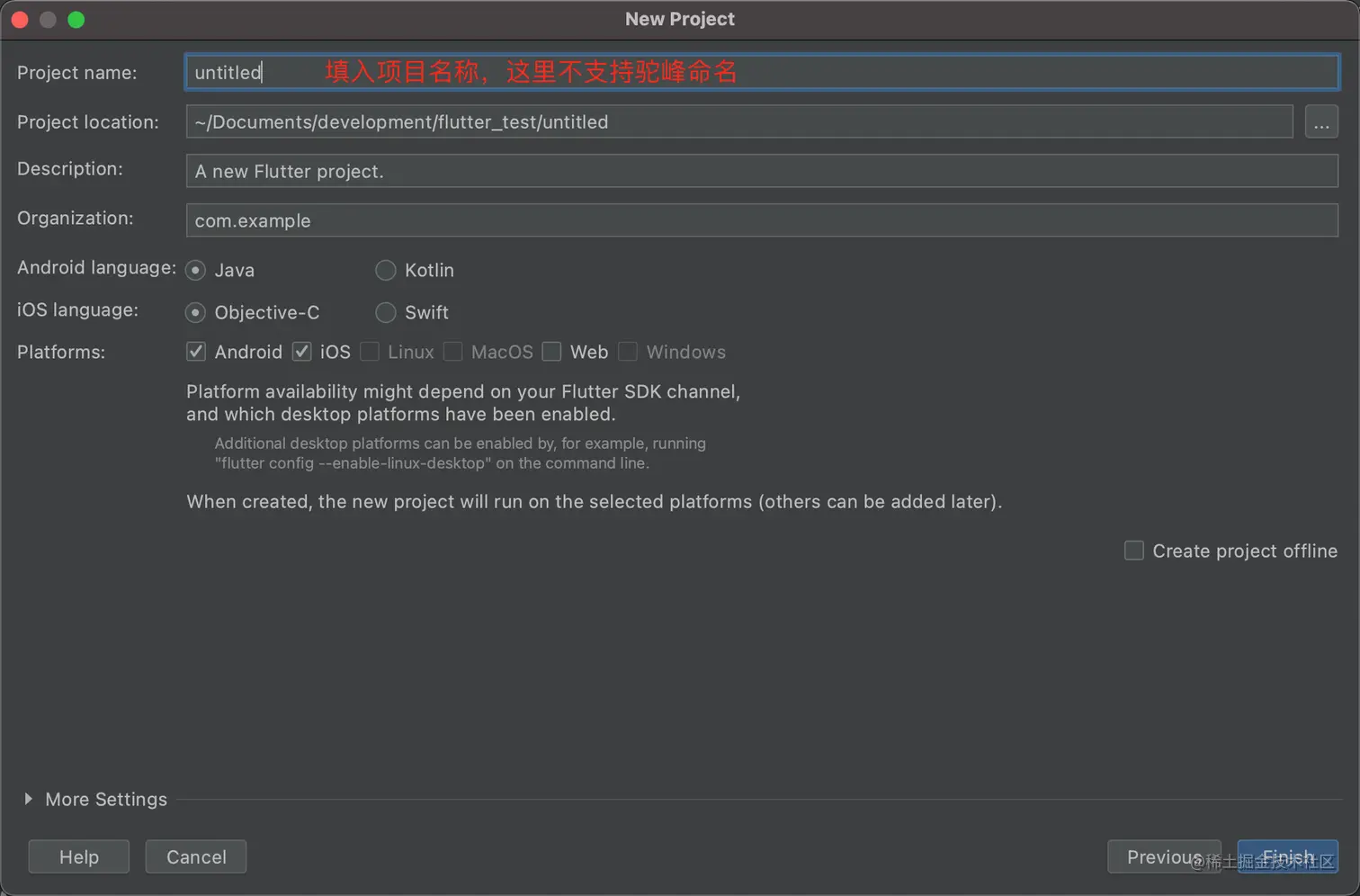Click the "iOS language:" label
The height and width of the screenshot is (896, 1360).
(77, 310)
